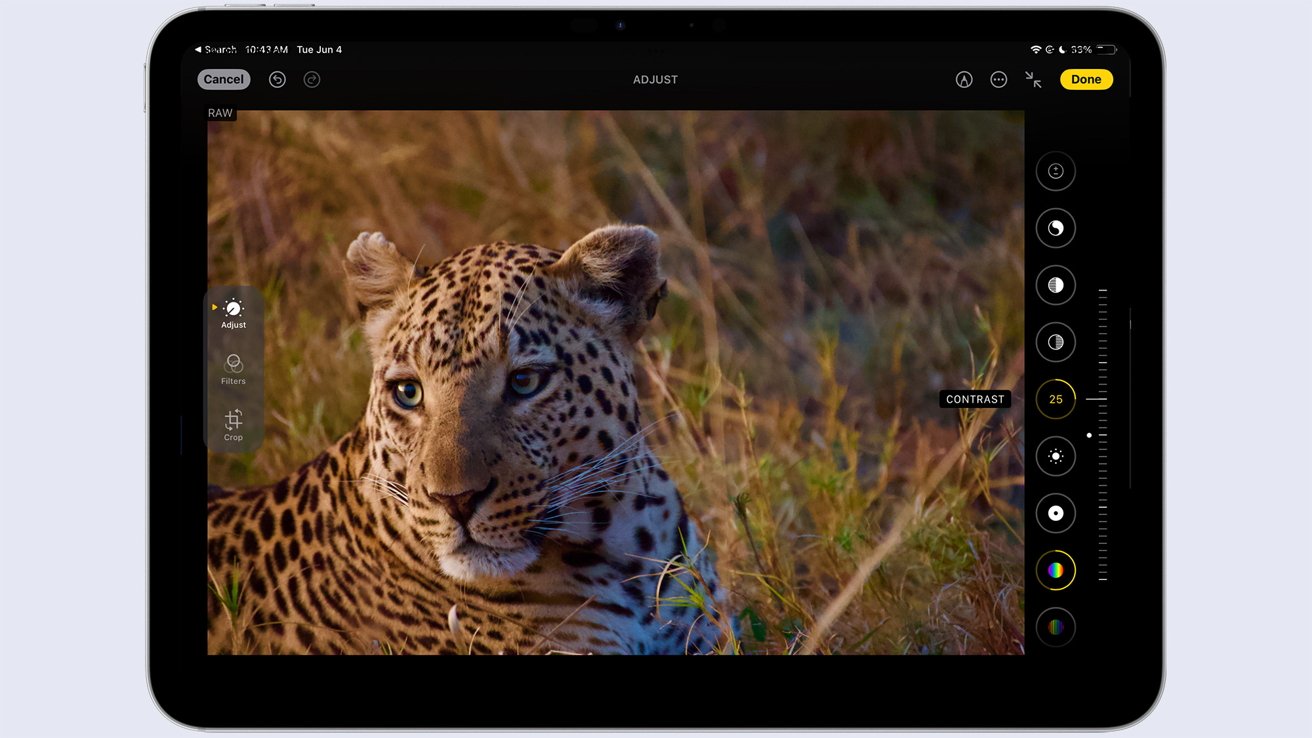Open the Black Point adjustment

click(1055, 513)
